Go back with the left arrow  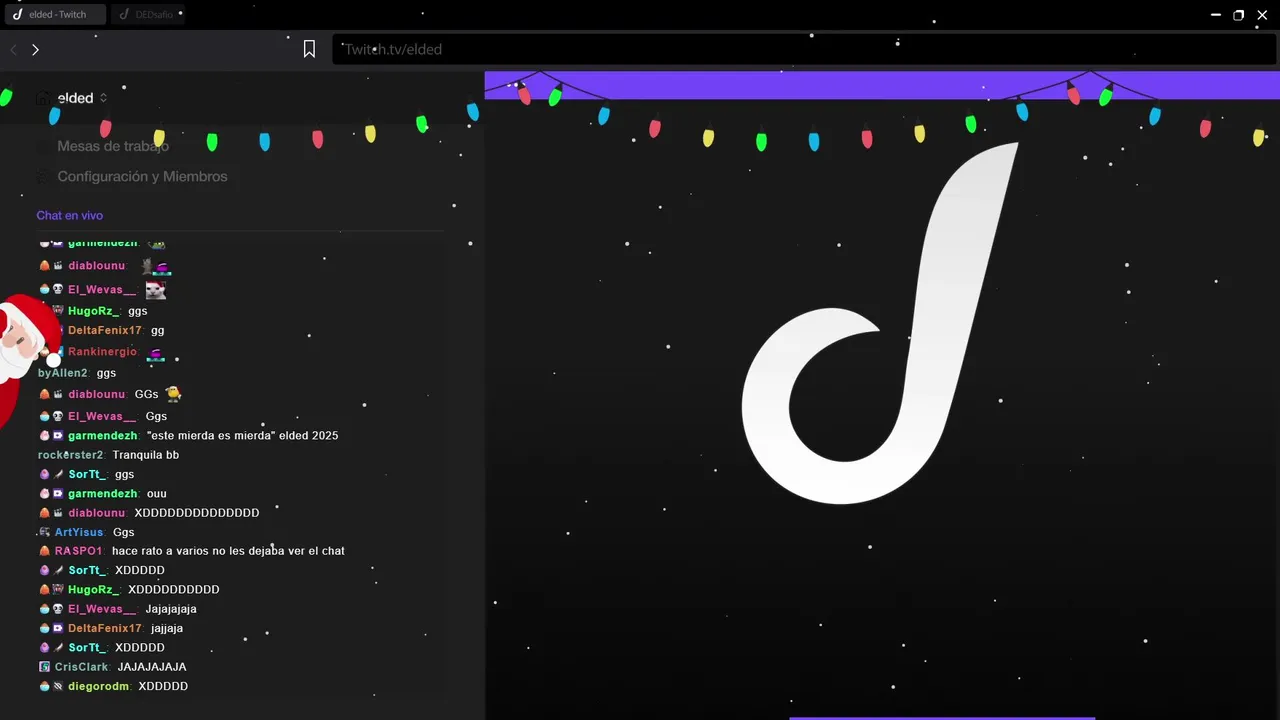14,49
